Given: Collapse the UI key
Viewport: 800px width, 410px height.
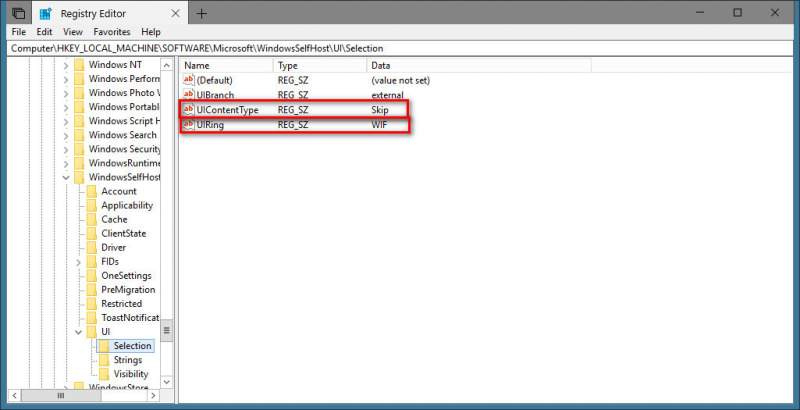Looking at the screenshot, I should [79, 332].
